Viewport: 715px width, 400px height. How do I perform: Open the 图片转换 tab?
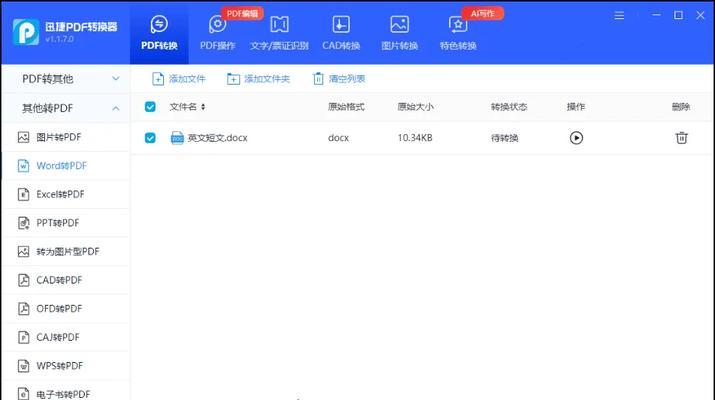pyautogui.click(x=399, y=33)
